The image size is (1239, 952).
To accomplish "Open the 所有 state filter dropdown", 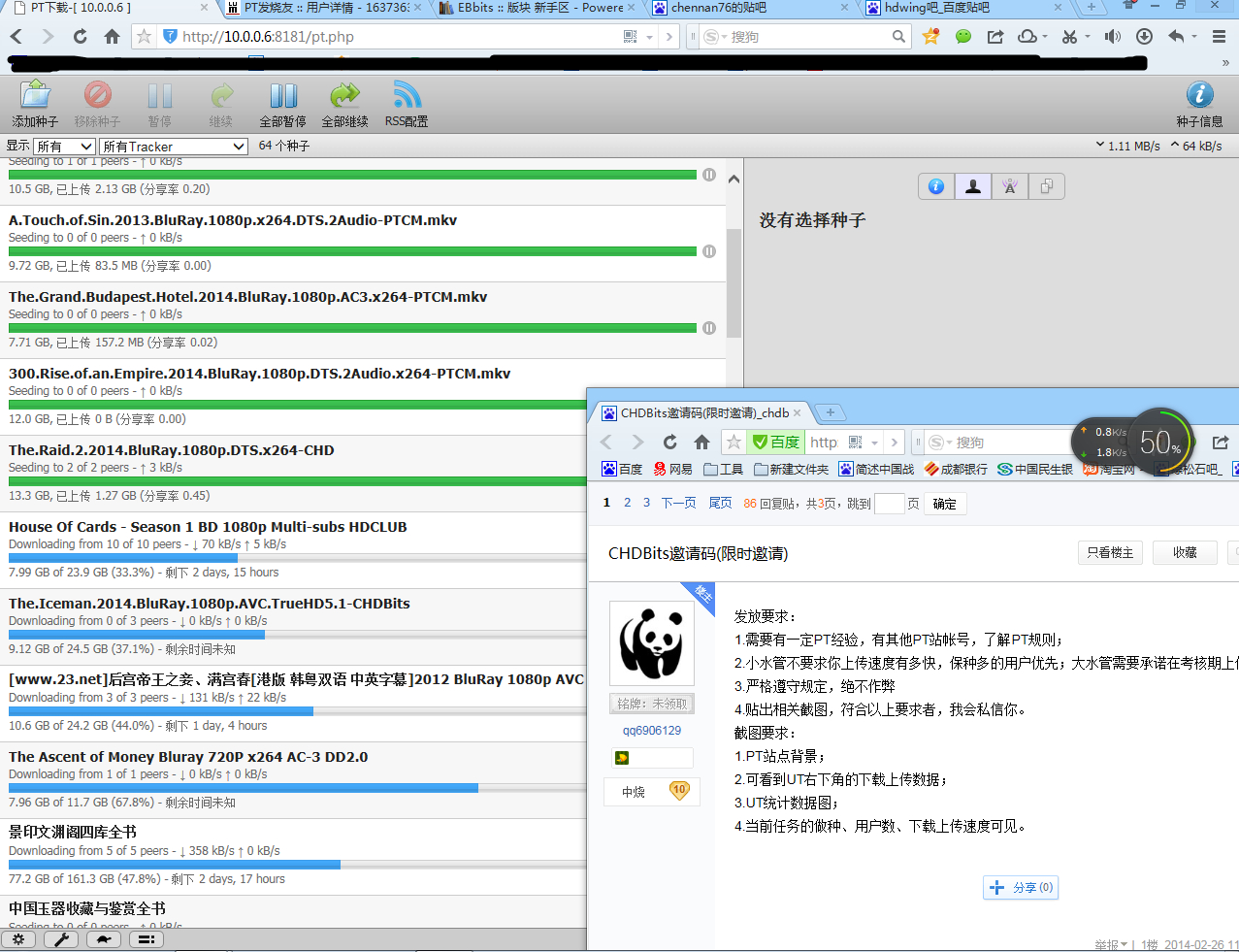I will tap(64, 147).
